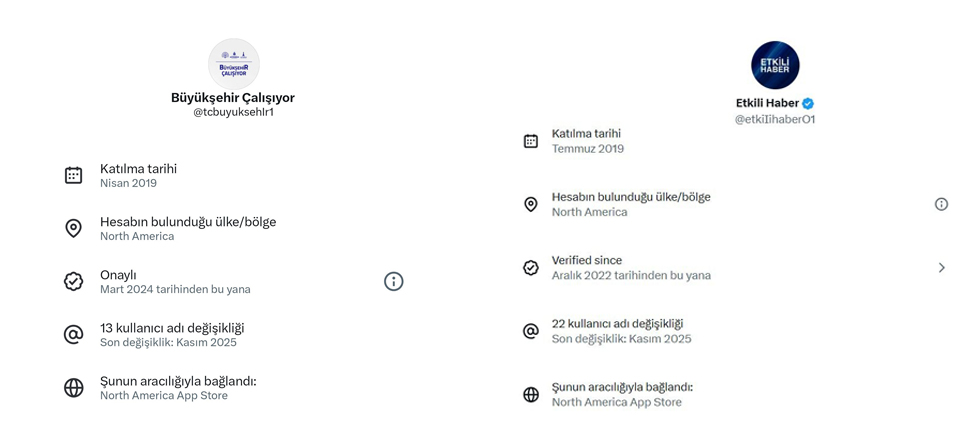Image resolution: width=975 pixels, height=448 pixels.
Task: Click the calendar icon beside Temmuz 2019
Action: coord(531,141)
